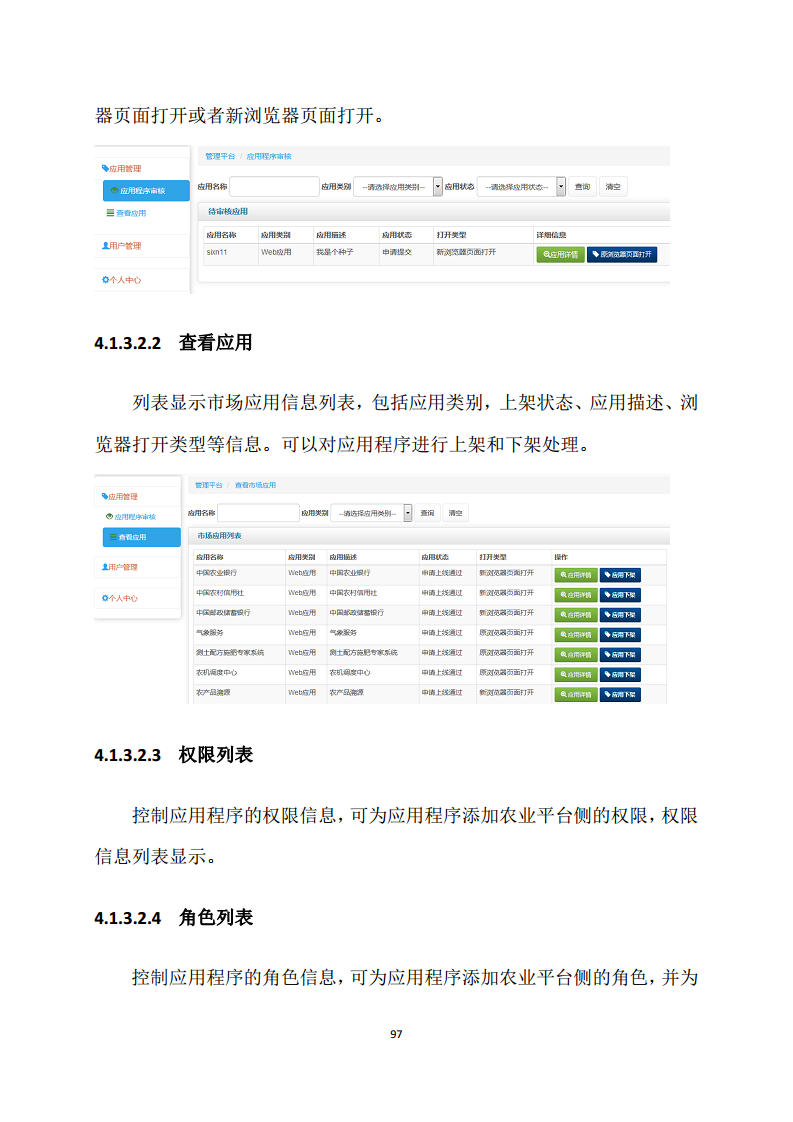
Task: Open 应用管理 in the 应用程序审核 page sidebar
Action: click(122, 169)
